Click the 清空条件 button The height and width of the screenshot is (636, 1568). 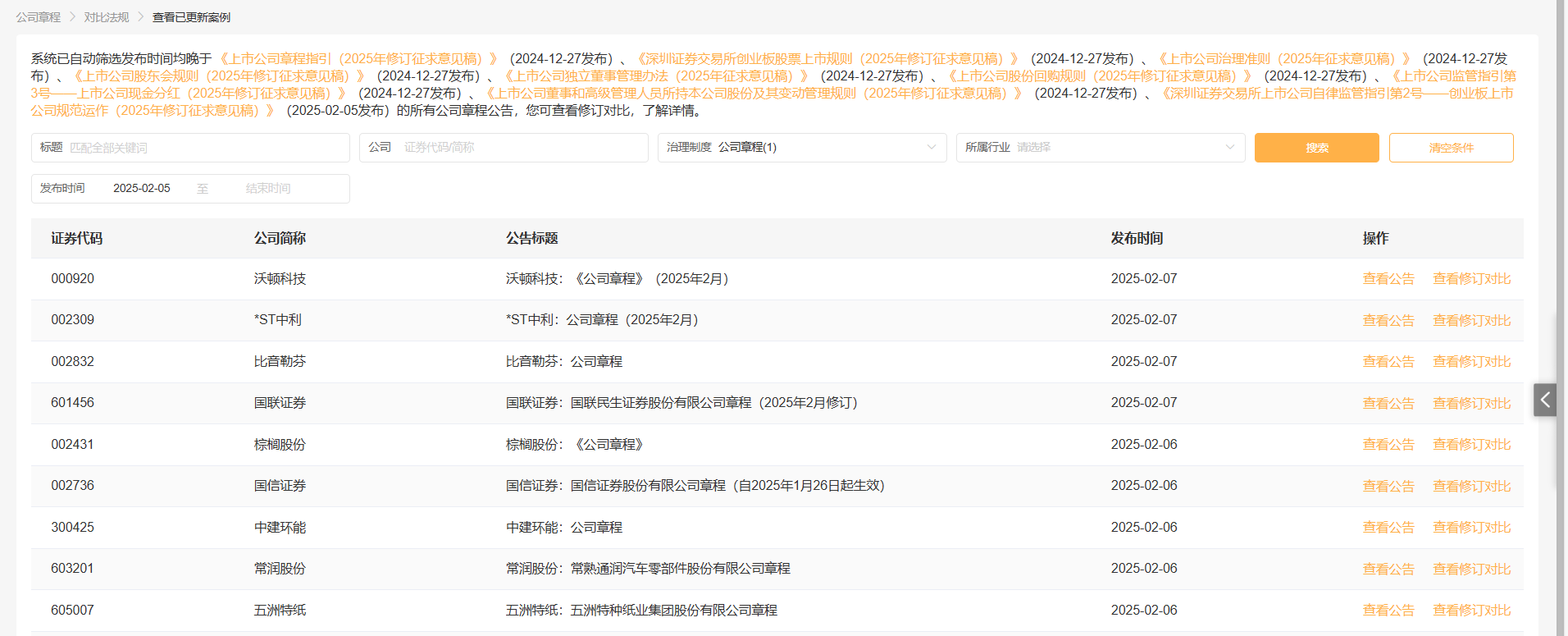[x=1452, y=148]
